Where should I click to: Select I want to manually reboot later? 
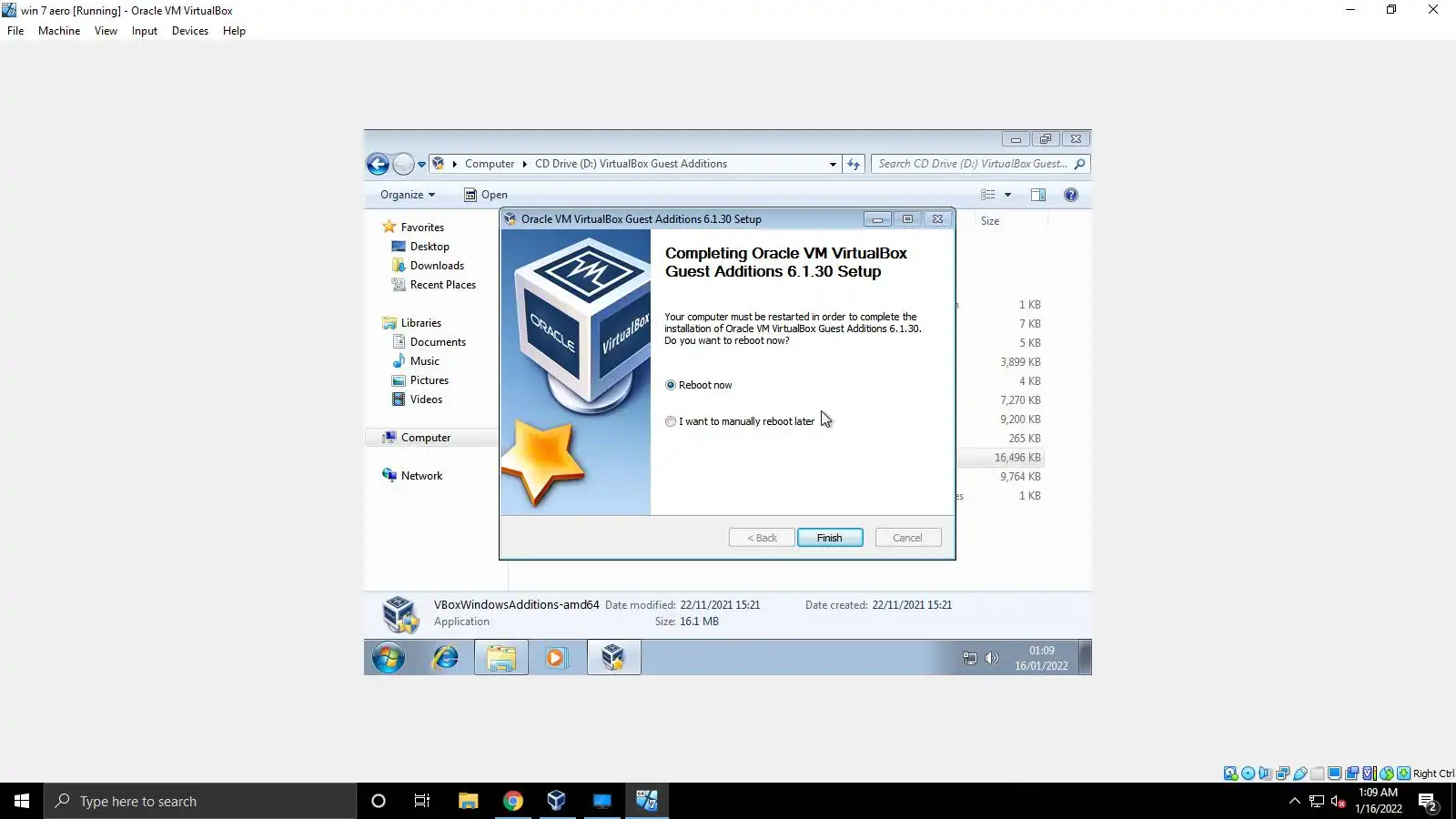pyautogui.click(x=671, y=421)
